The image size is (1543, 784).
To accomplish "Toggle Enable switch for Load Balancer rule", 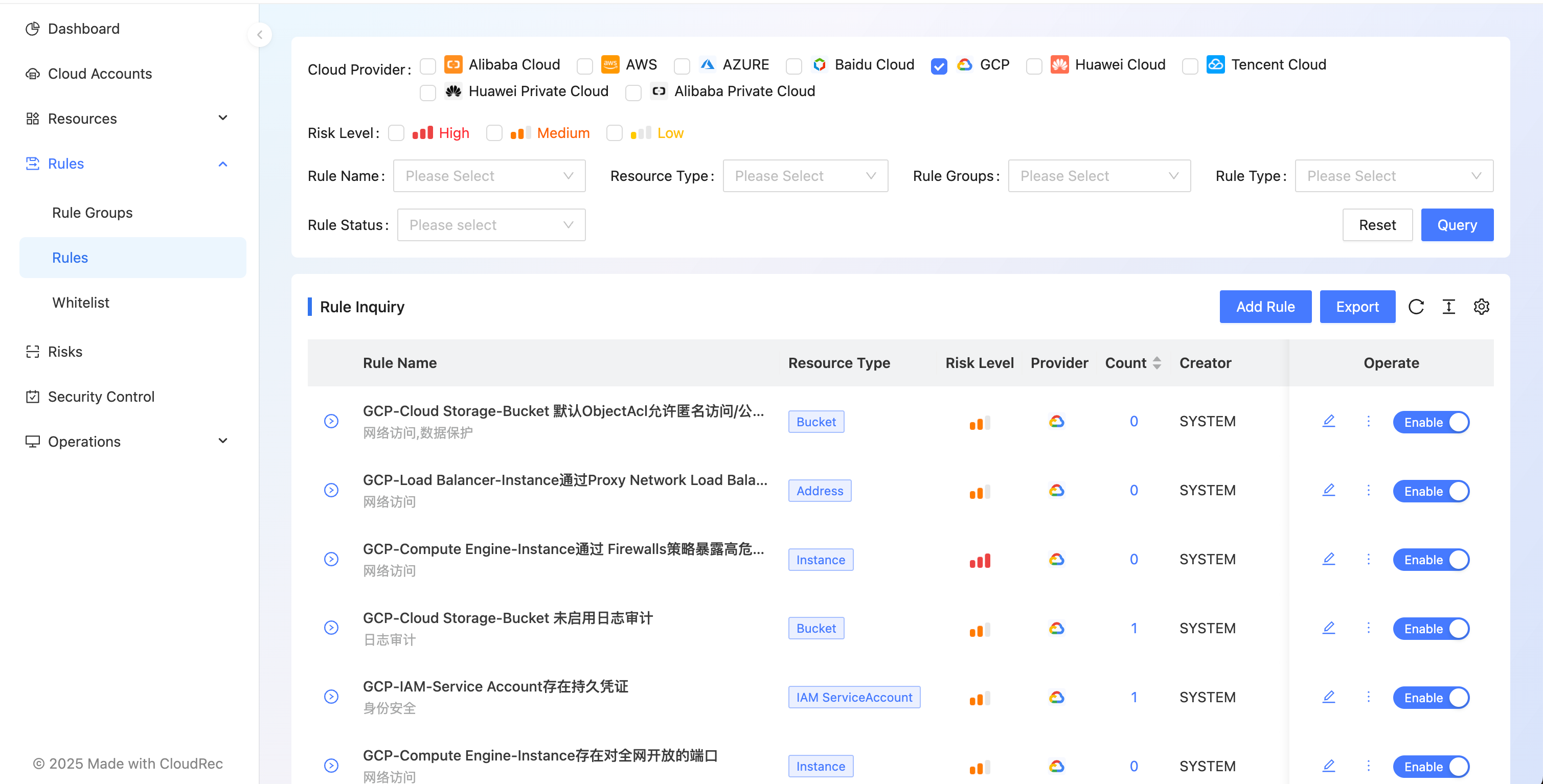I will [1431, 491].
